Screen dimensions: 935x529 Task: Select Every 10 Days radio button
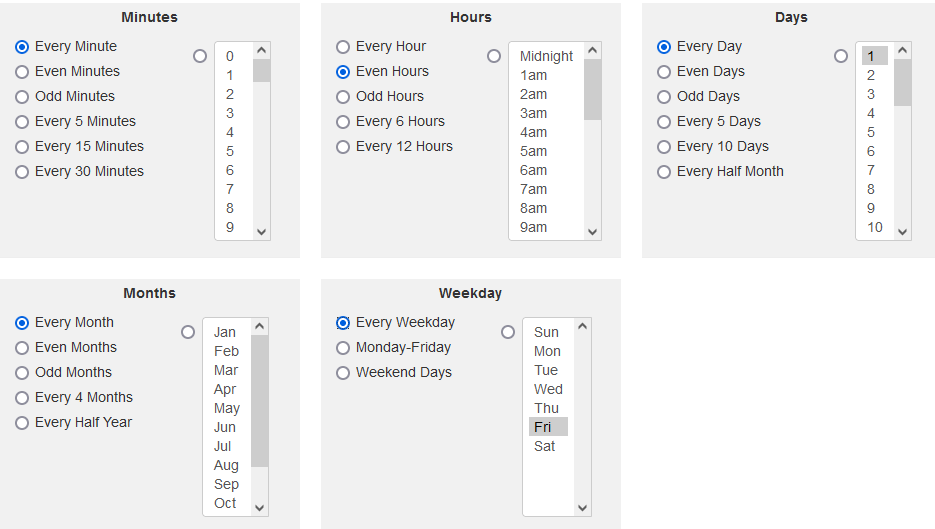tap(664, 147)
